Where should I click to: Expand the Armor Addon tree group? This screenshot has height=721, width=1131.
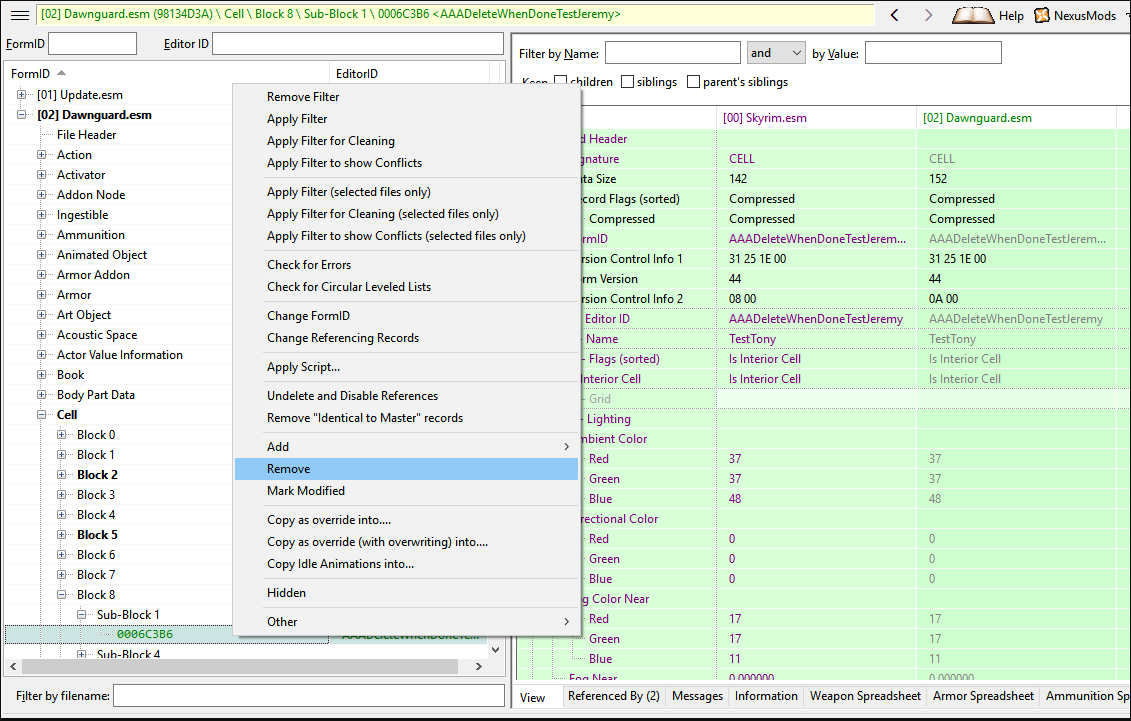pyautogui.click(x=42, y=275)
